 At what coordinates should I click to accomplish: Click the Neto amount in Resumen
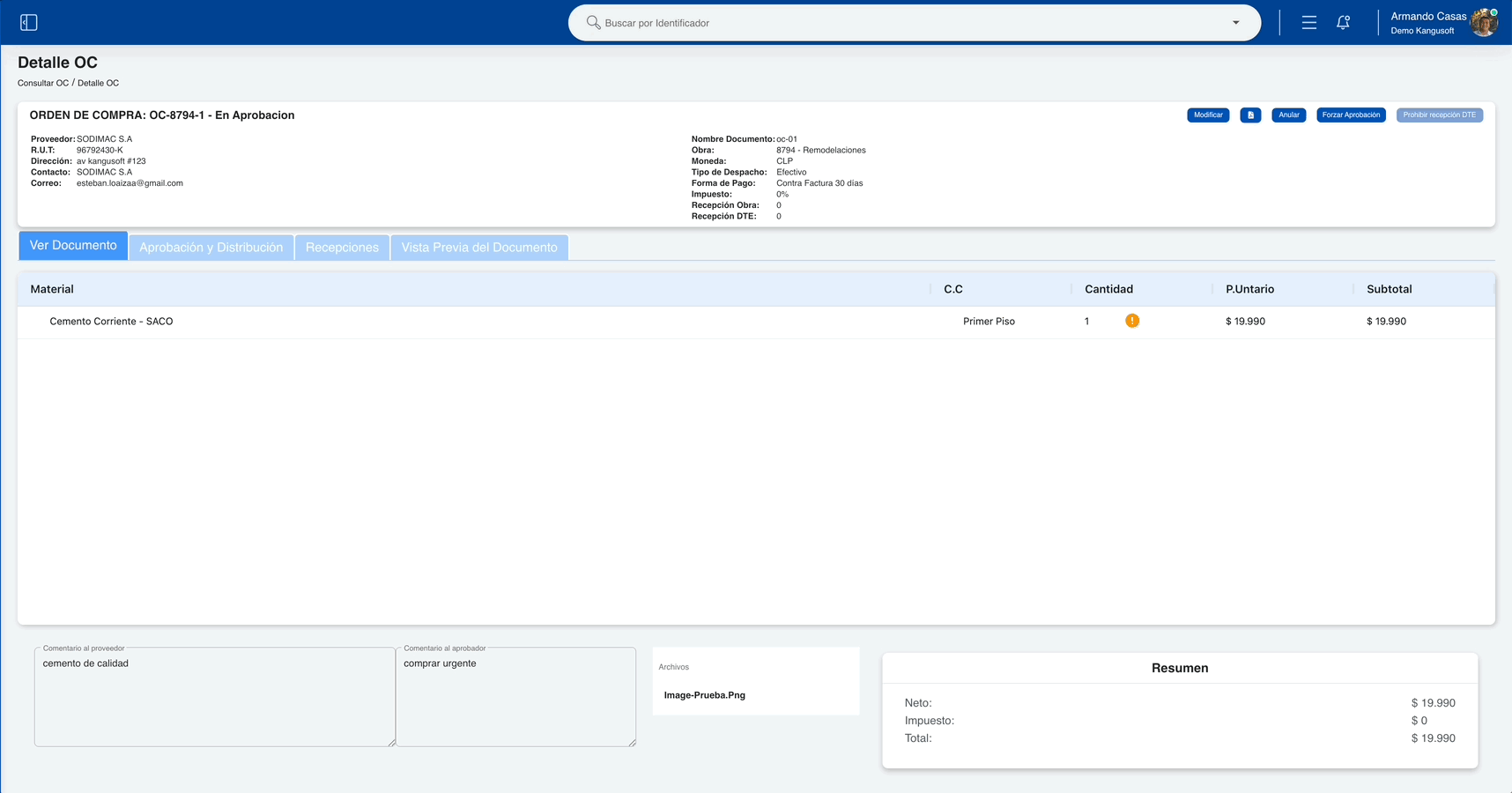(1433, 703)
